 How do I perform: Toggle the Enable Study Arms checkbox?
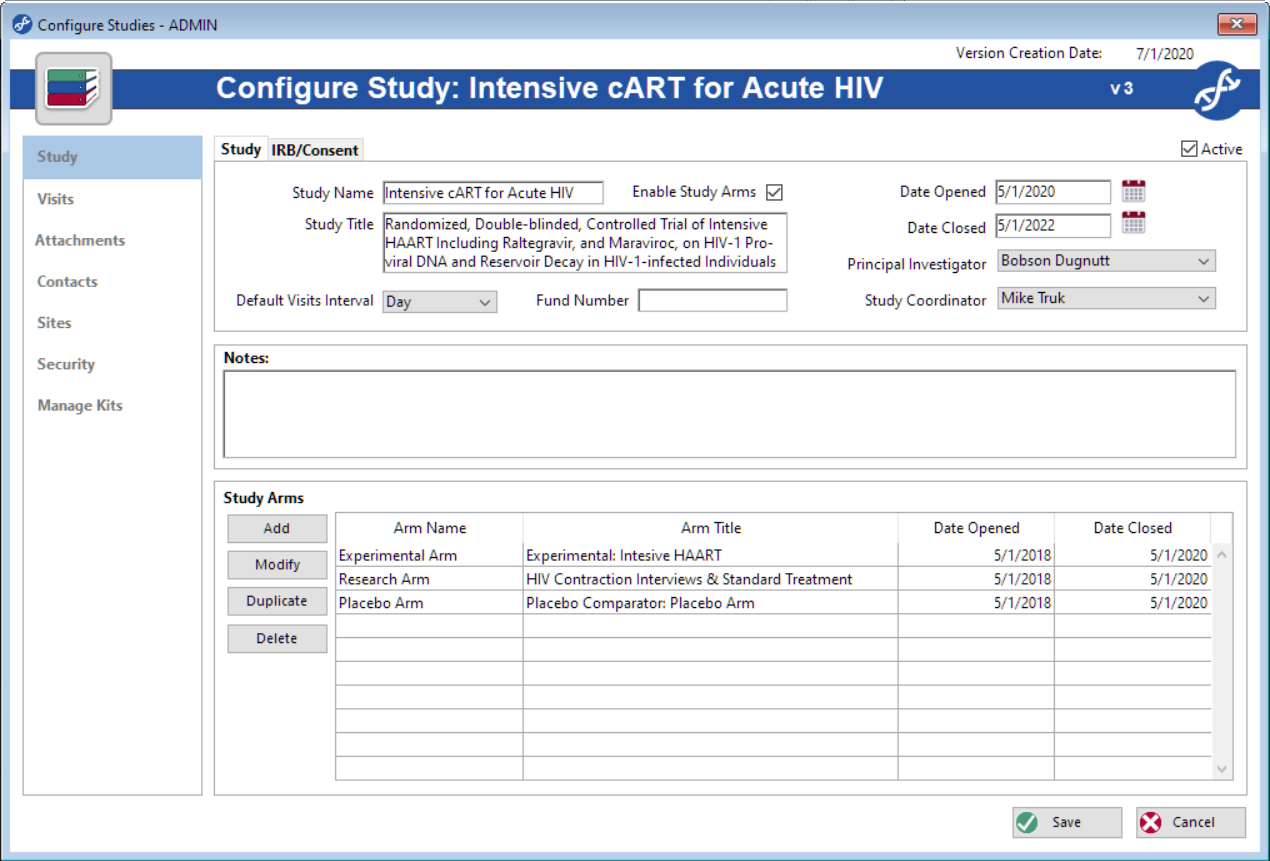point(774,192)
